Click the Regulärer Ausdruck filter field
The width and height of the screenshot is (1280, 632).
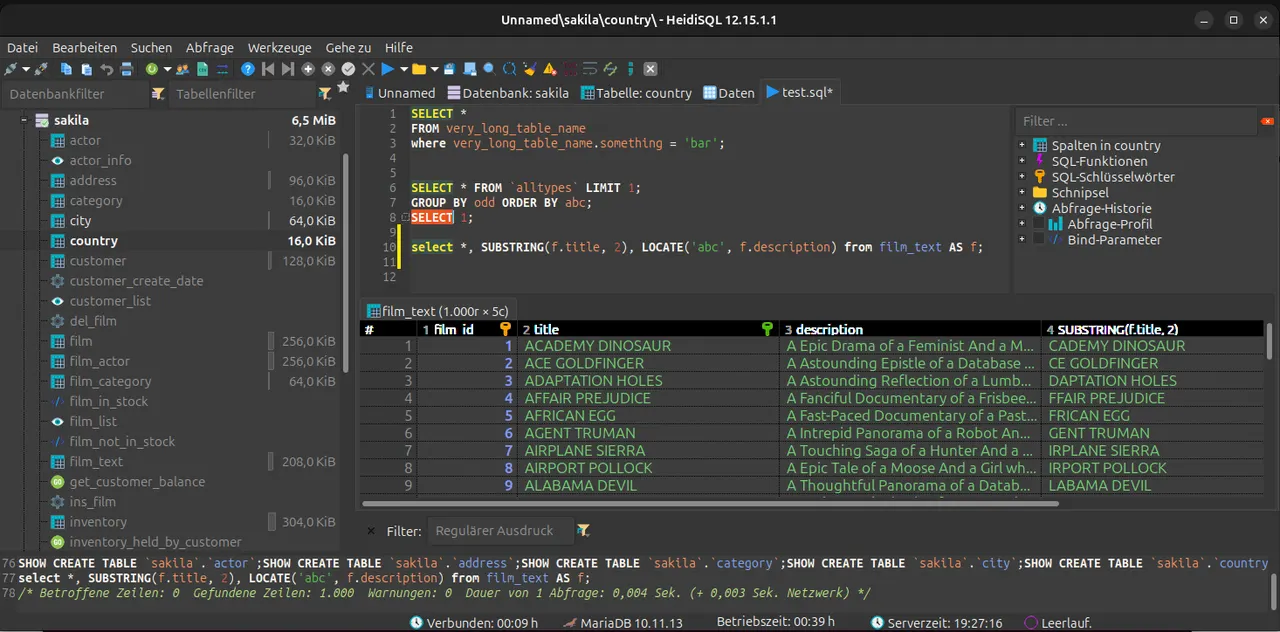point(500,531)
